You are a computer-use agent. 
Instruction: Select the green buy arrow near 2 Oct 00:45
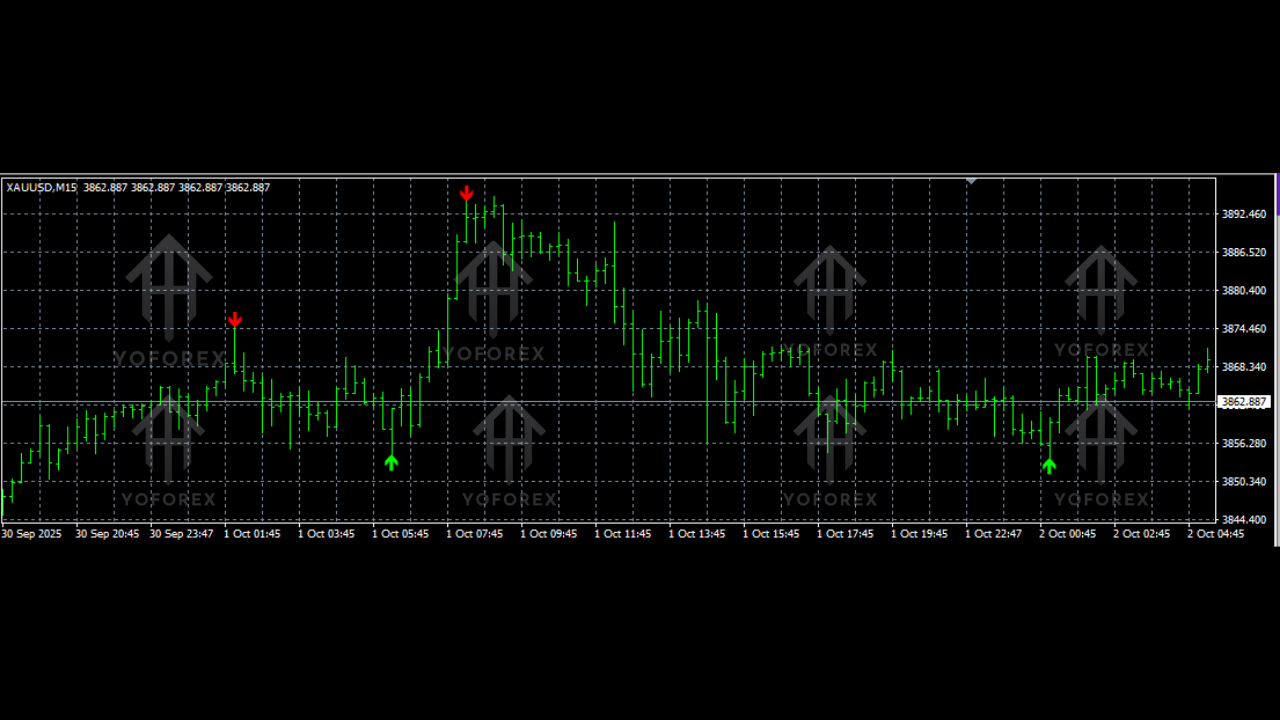pos(1048,465)
